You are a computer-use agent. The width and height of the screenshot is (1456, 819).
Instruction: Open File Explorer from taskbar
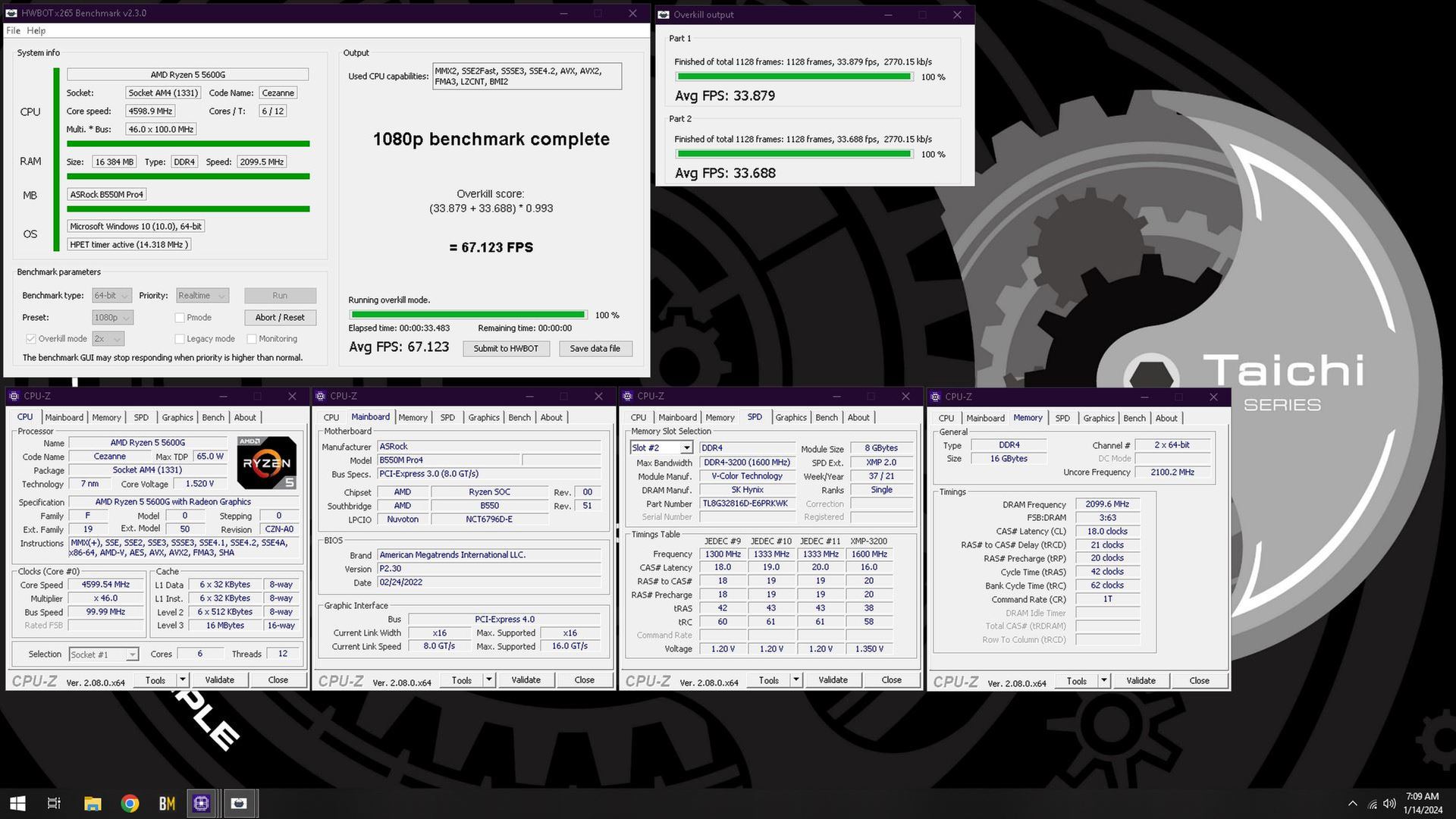click(x=93, y=803)
